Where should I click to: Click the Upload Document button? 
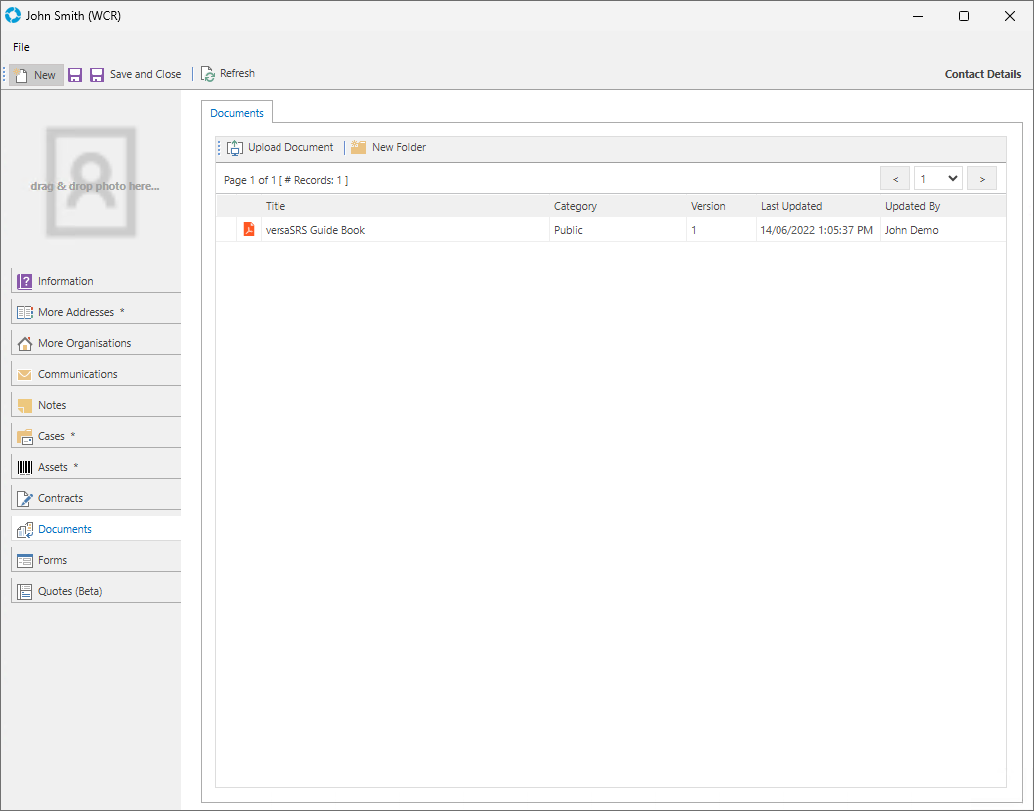[x=281, y=148]
